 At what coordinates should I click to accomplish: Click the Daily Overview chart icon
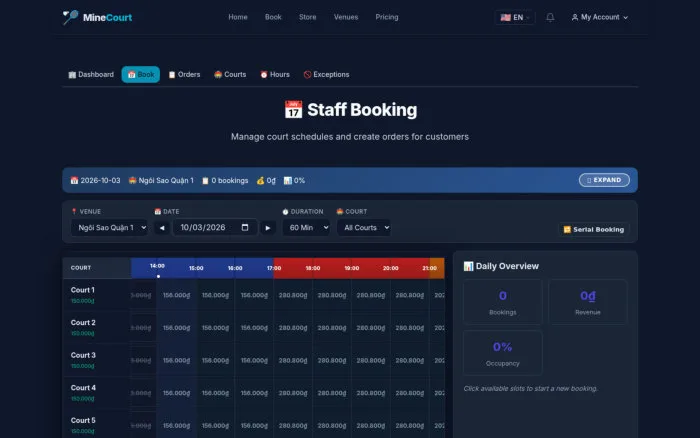[x=468, y=266]
